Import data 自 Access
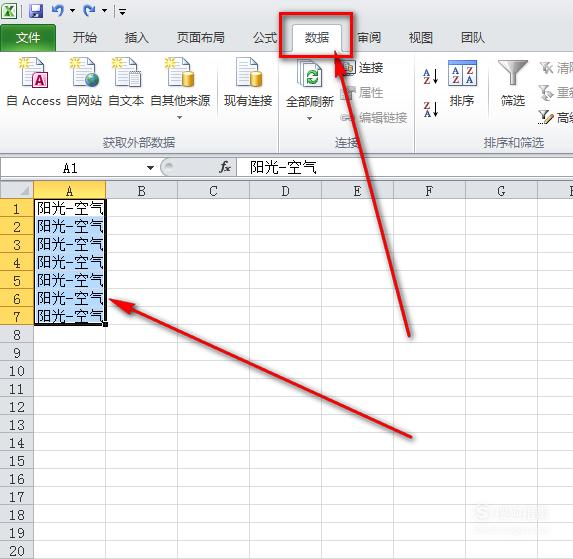 pos(34,82)
